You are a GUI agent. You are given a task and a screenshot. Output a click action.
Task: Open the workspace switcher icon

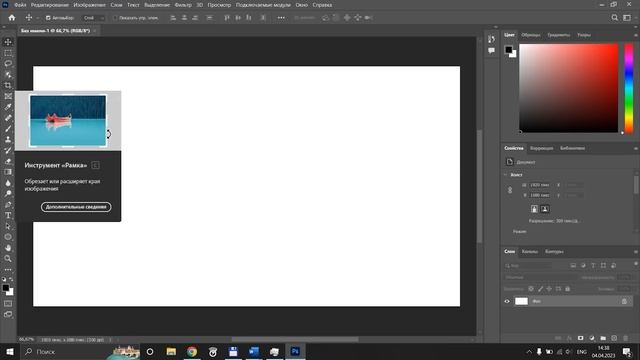pyautogui.click(x=627, y=18)
